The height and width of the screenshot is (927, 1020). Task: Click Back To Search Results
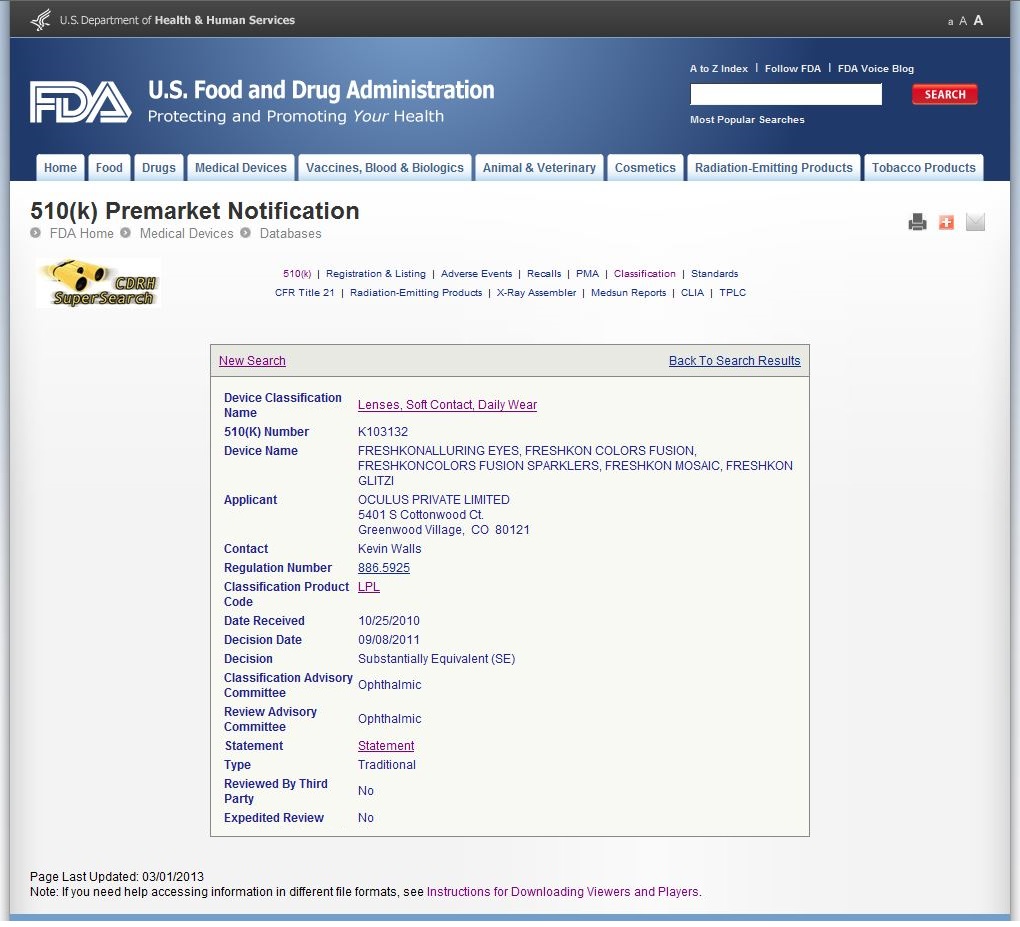(x=734, y=360)
